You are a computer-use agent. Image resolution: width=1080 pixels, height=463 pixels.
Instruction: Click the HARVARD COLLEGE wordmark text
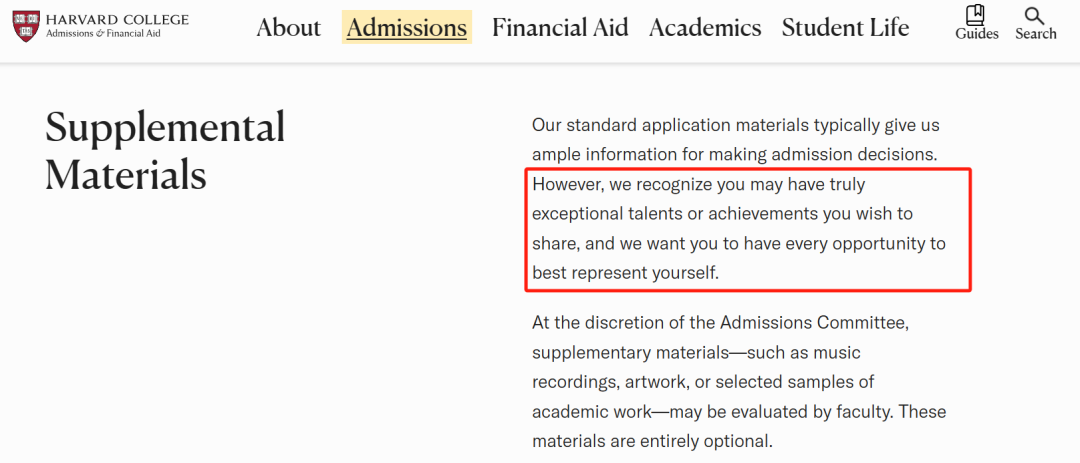117,19
